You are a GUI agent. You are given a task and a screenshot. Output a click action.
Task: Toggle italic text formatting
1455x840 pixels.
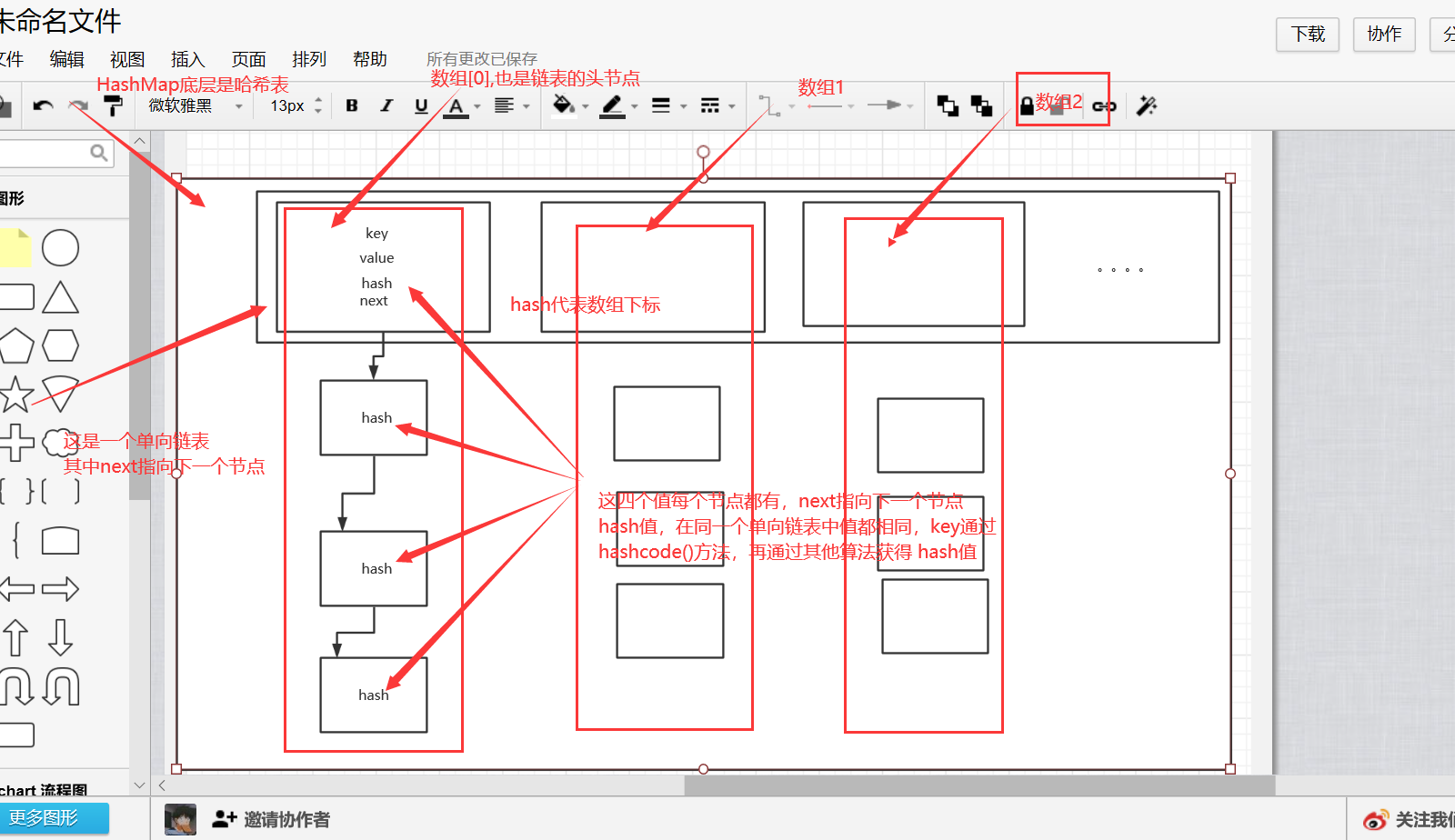tap(386, 105)
